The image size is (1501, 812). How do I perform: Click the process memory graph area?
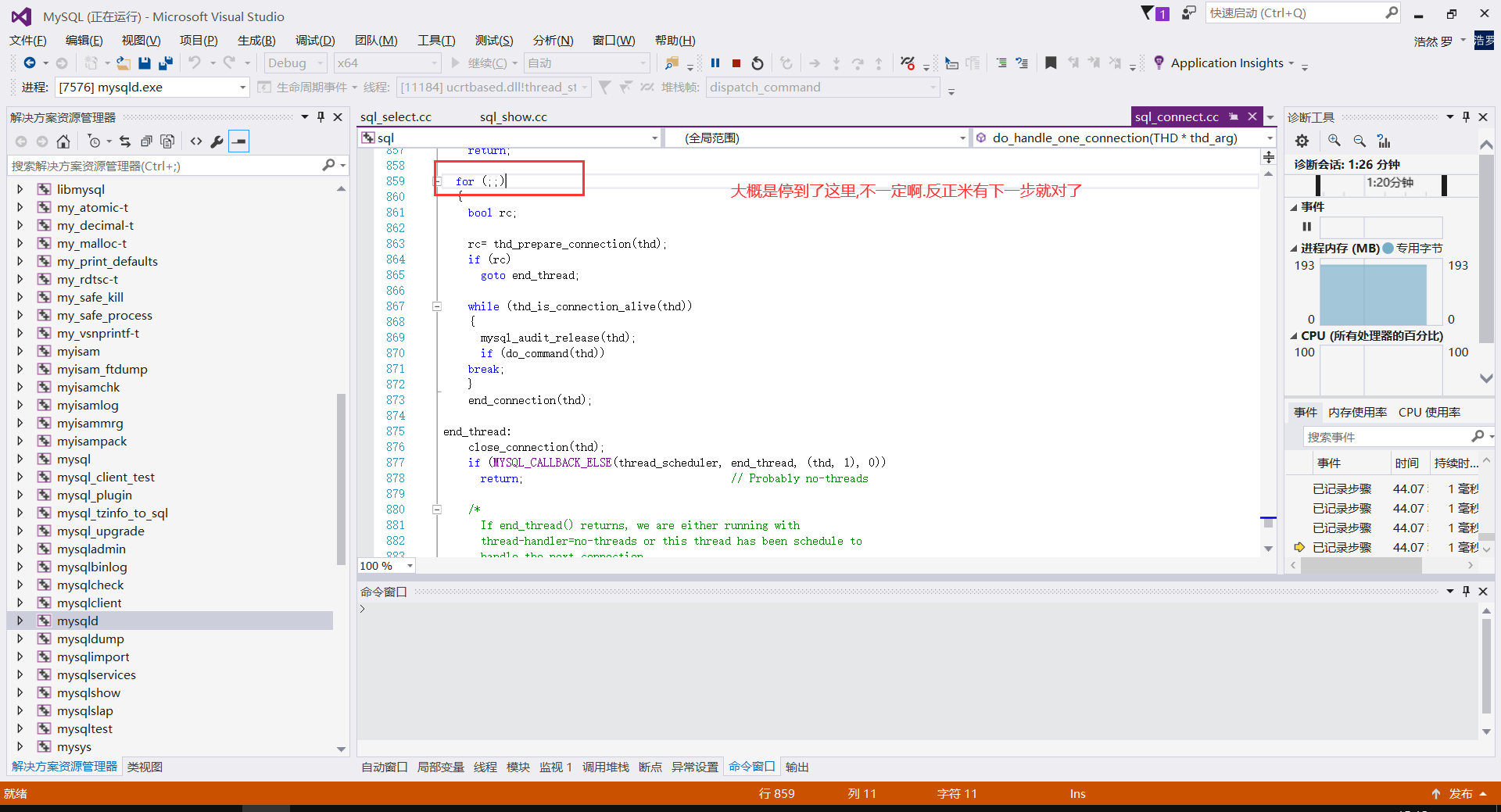(x=1381, y=293)
